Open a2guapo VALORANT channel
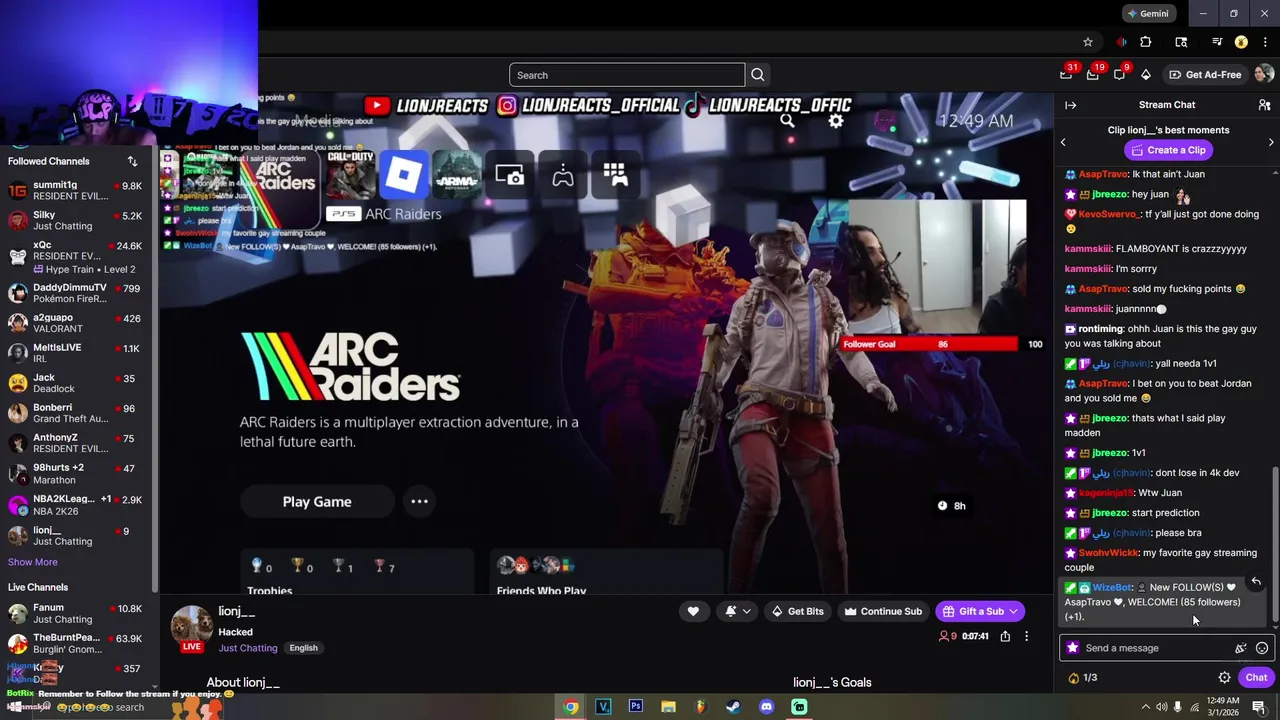 click(75, 323)
